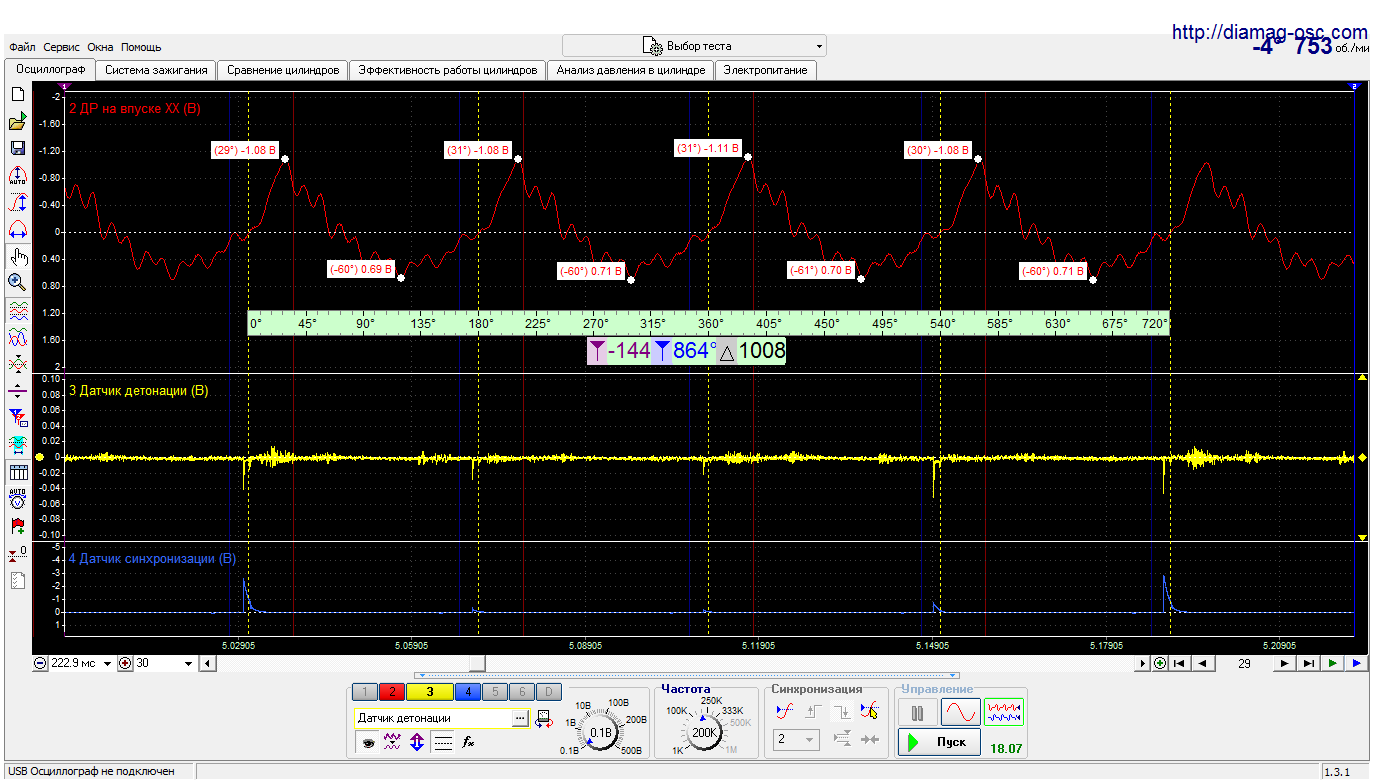Click the AUTO gauge icon in left toolbar

click(17, 498)
